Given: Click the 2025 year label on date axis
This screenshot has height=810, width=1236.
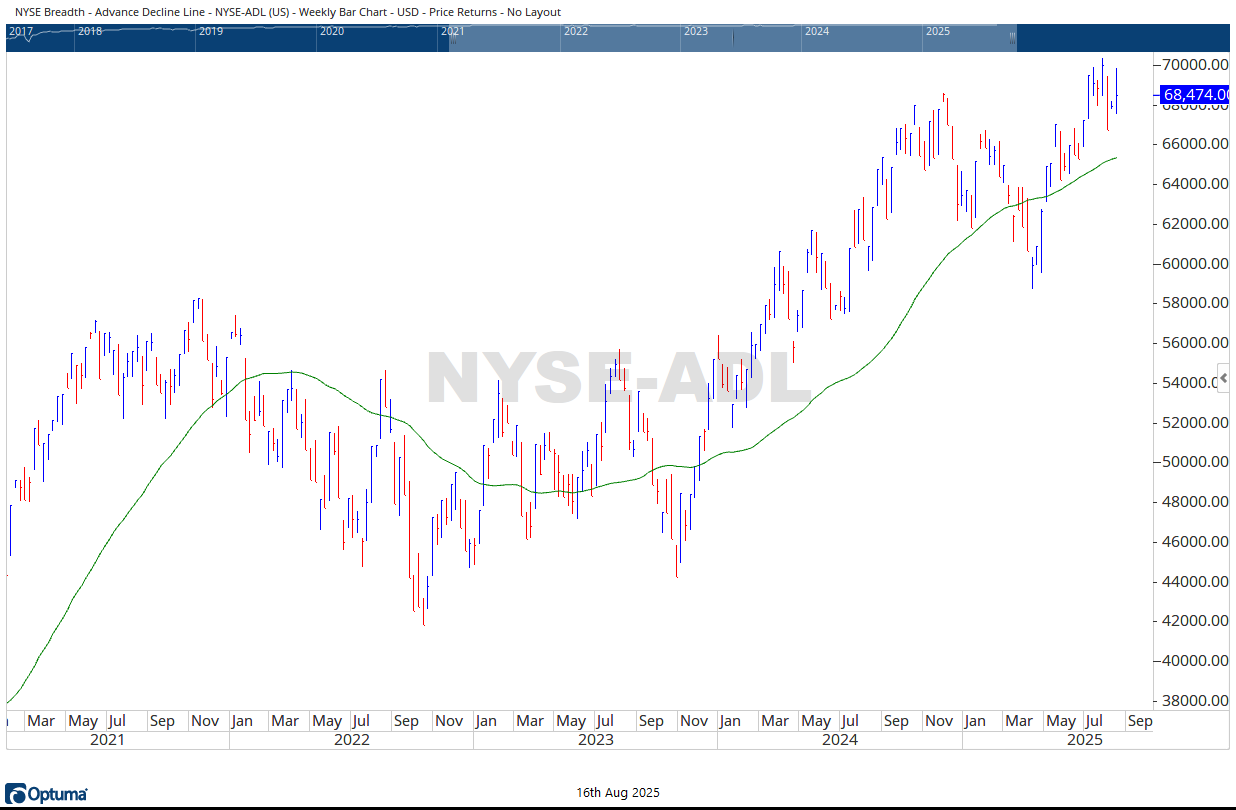Looking at the screenshot, I should (1084, 740).
